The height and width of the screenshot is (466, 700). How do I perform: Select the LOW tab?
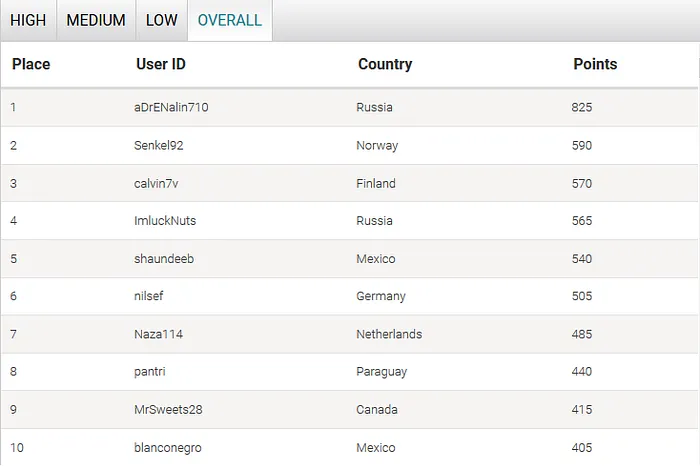[162, 20]
